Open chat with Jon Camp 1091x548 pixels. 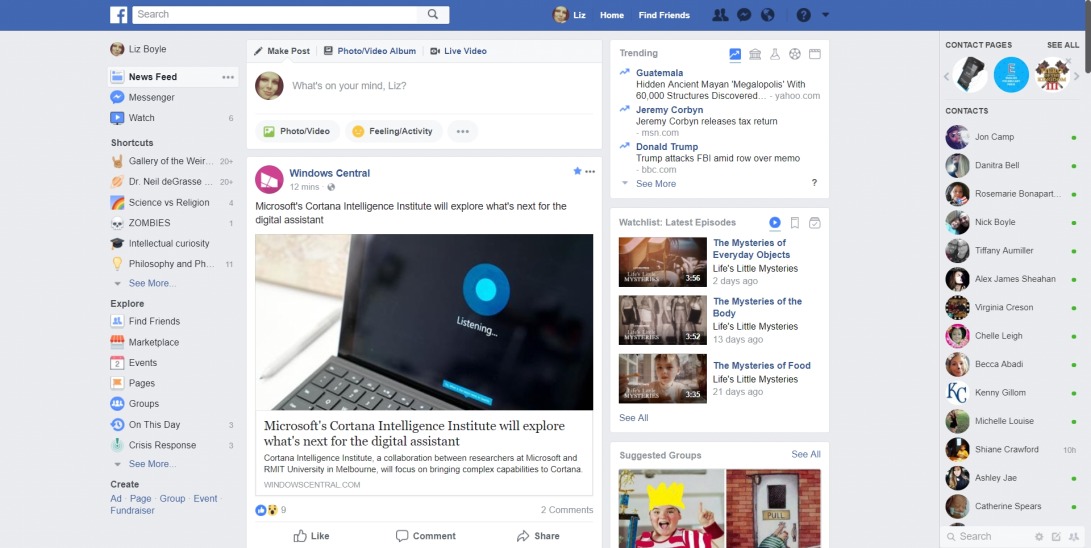[1011, 137]
